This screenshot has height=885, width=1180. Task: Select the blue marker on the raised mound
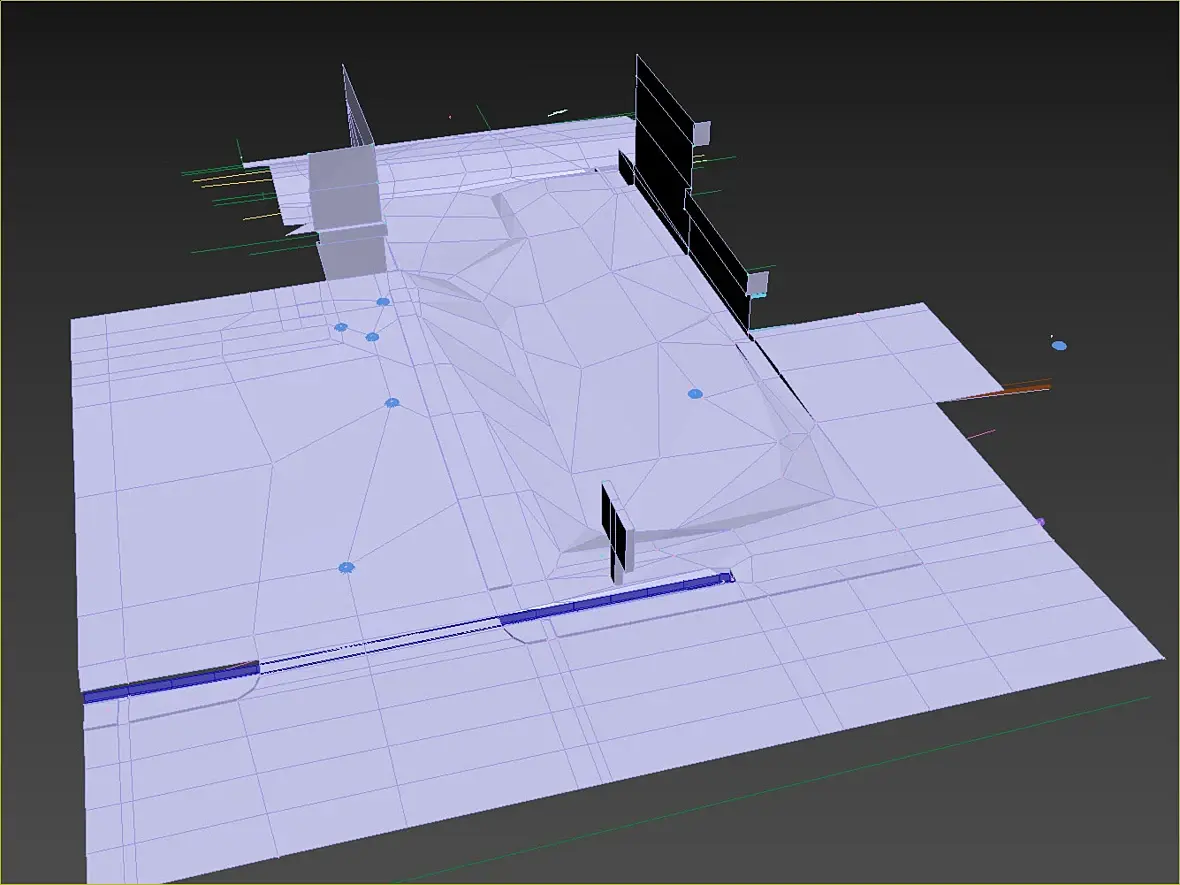(695, 394)
